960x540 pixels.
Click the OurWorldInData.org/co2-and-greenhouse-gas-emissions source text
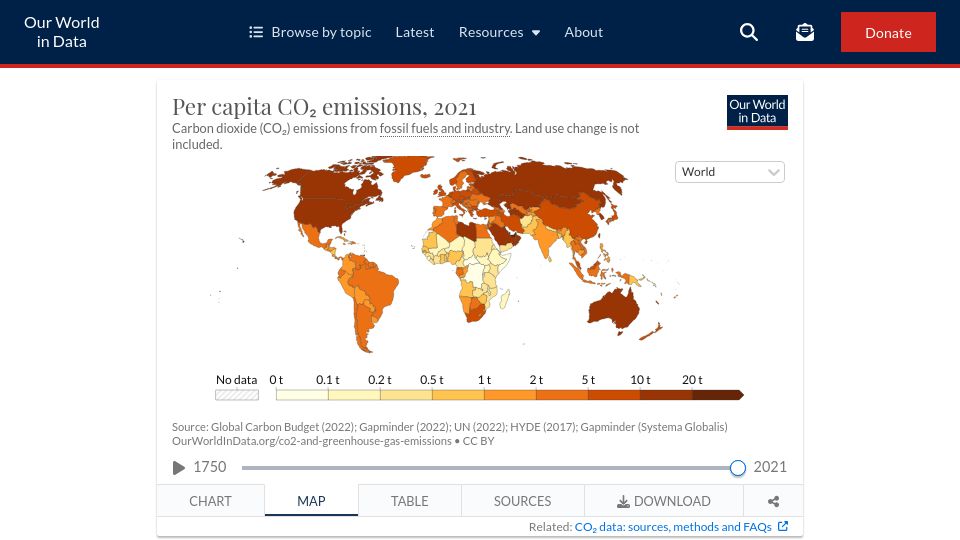312,441
